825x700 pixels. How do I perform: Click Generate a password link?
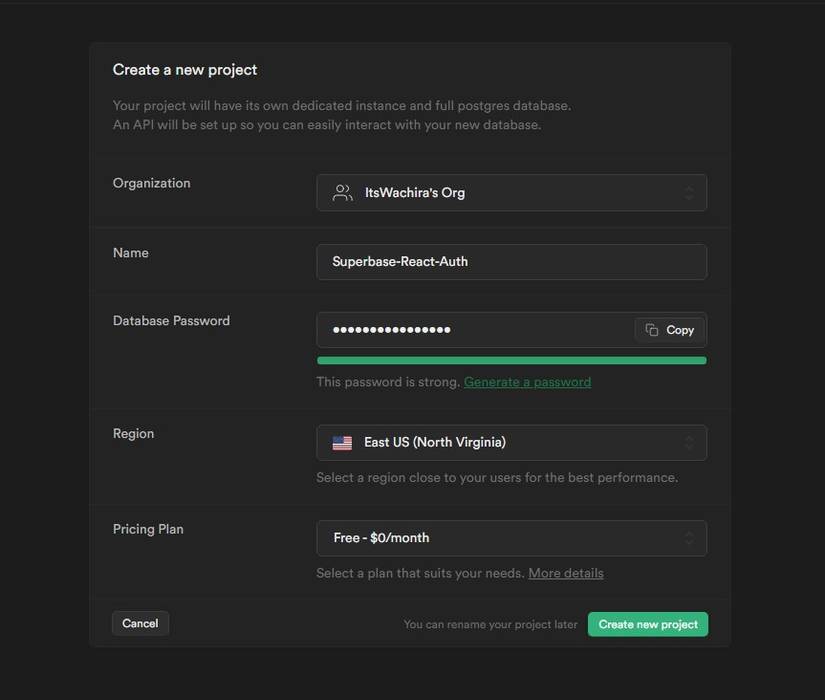coord(527,382)
